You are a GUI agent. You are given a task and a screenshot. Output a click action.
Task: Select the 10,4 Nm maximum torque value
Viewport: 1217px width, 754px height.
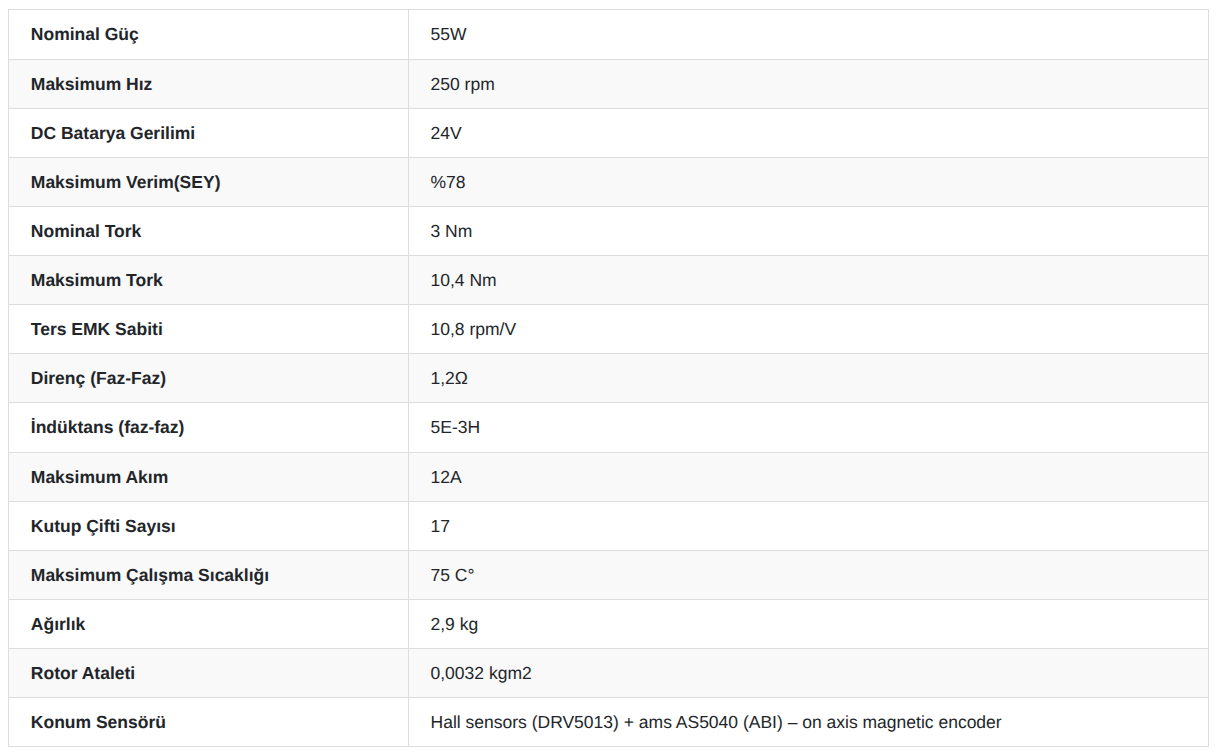coord(463,280)
